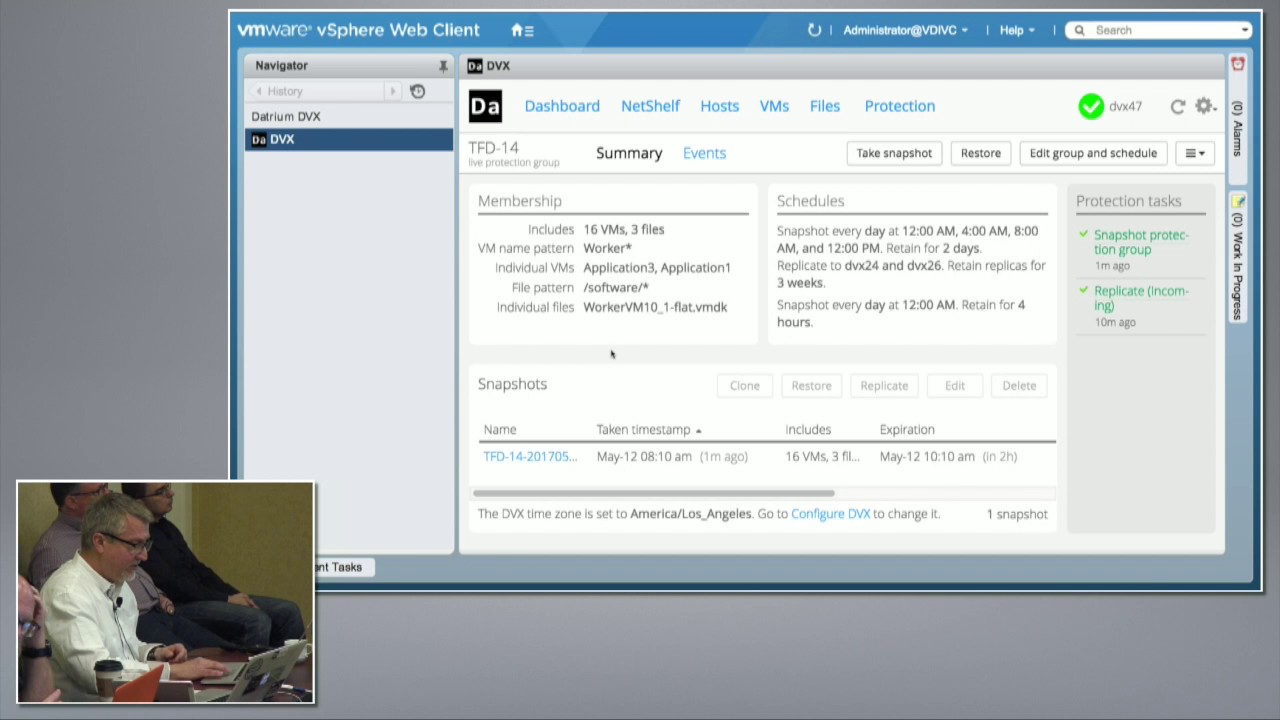Click the refresh icon in vSphere header
Viewport: 1280px width, 720px height.
pyautogui.click(x=814, y=30)
